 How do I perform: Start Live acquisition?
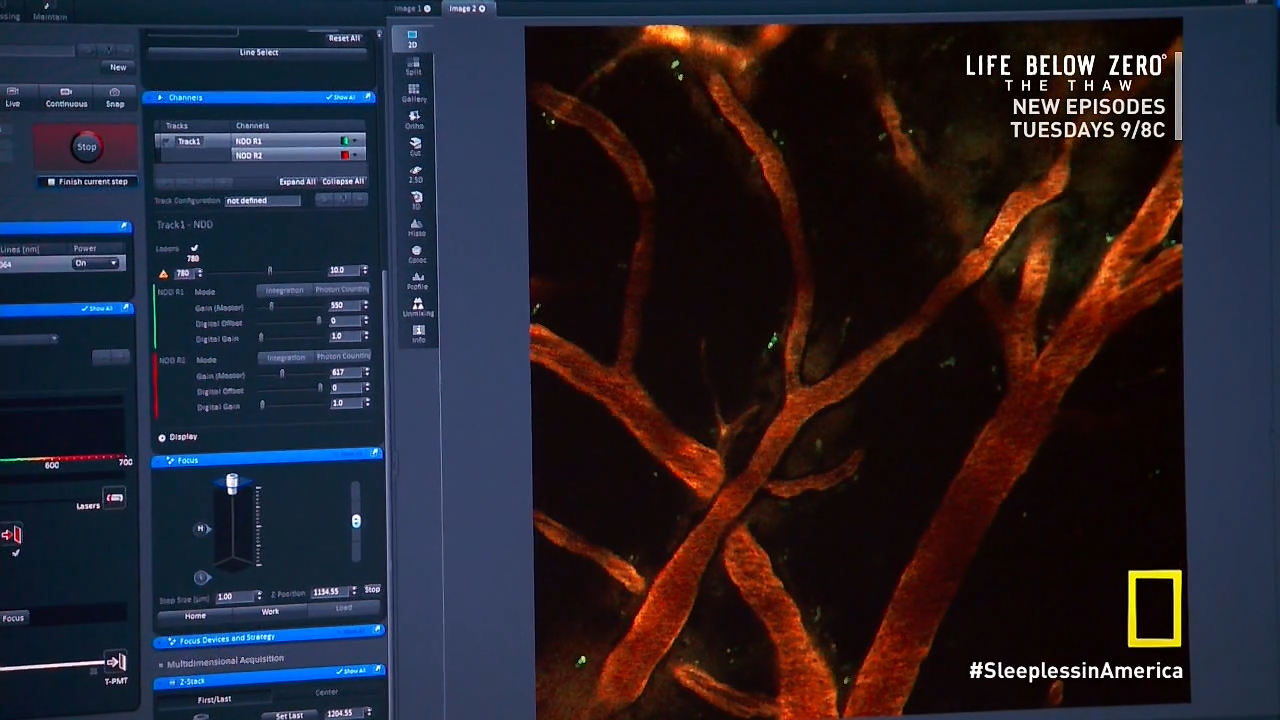(13, 98)
